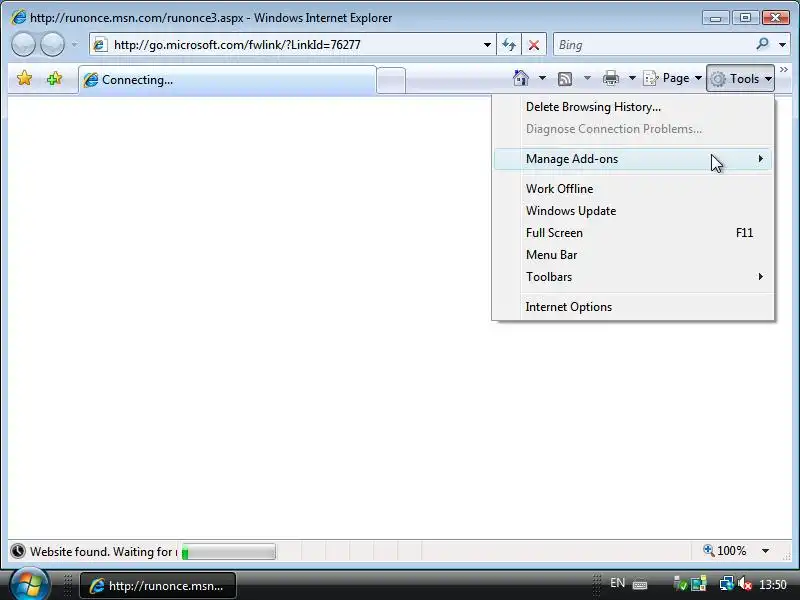Toggle Menu Bar menu item
This screenshot has width=800, height=600.
(634, 255)
